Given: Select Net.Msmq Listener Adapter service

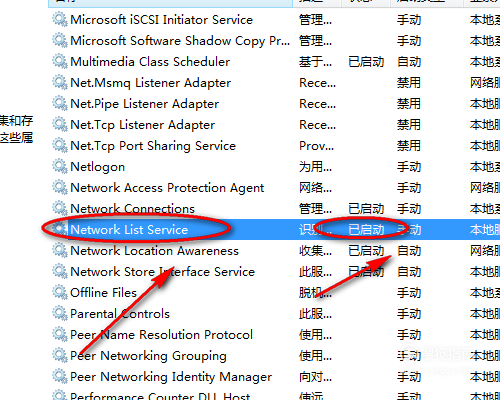Looking at the screenshot, I should pos(274,82).
